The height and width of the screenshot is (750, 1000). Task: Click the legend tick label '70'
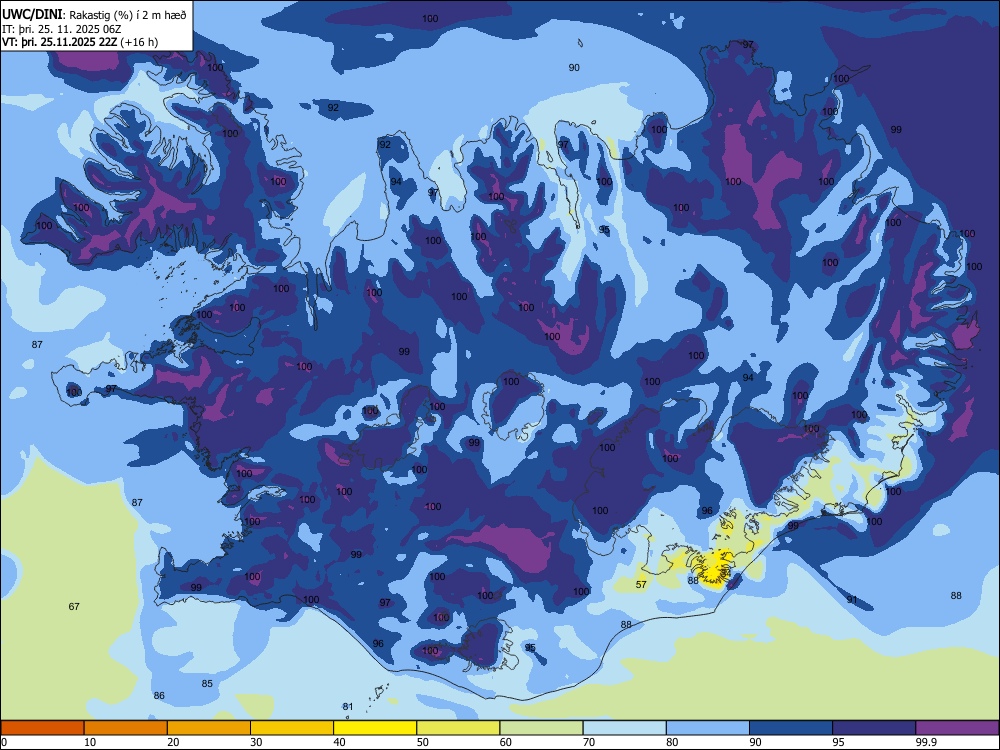[589, 742]
